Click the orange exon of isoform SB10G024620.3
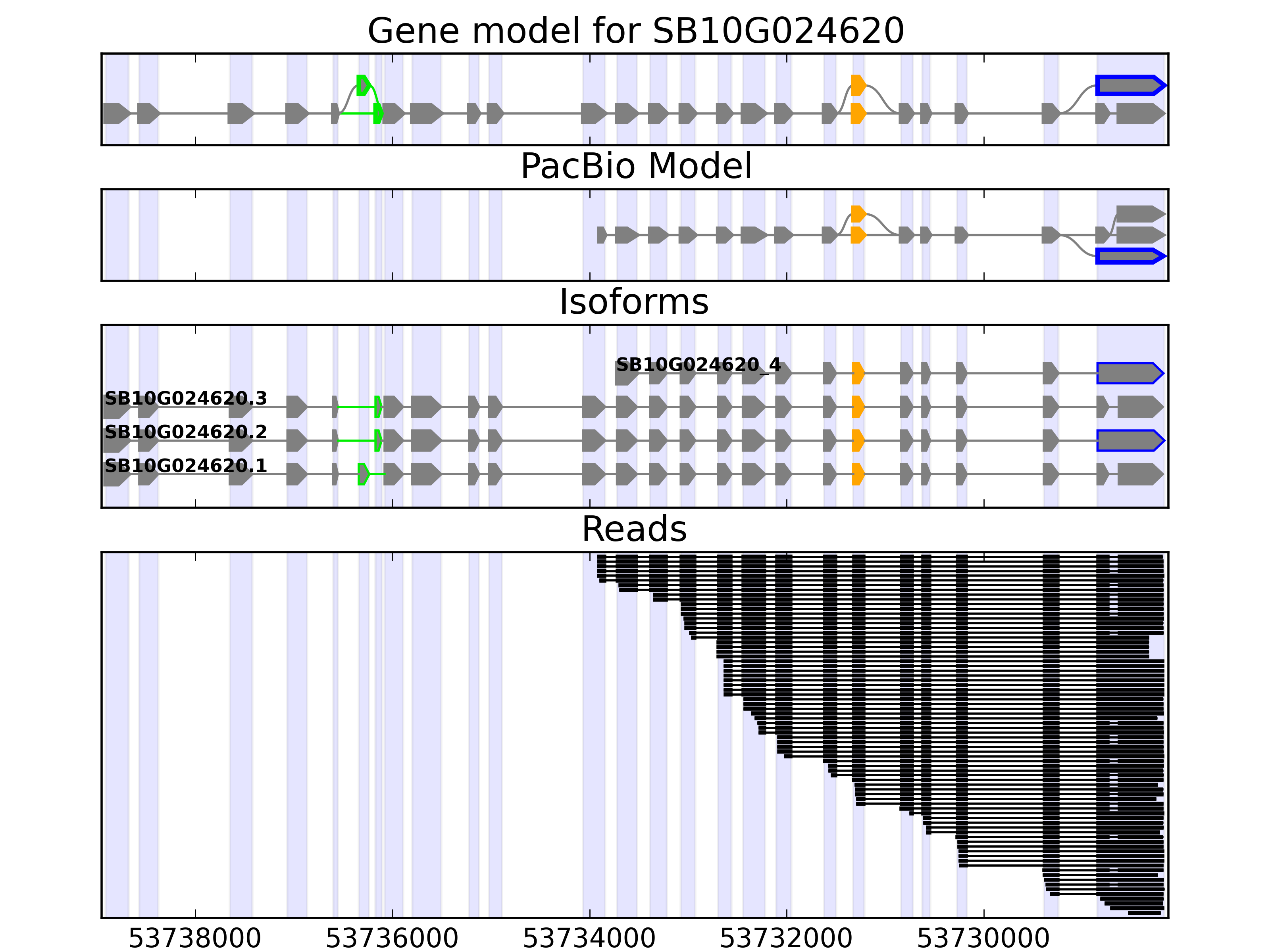 tap(858, 407)
